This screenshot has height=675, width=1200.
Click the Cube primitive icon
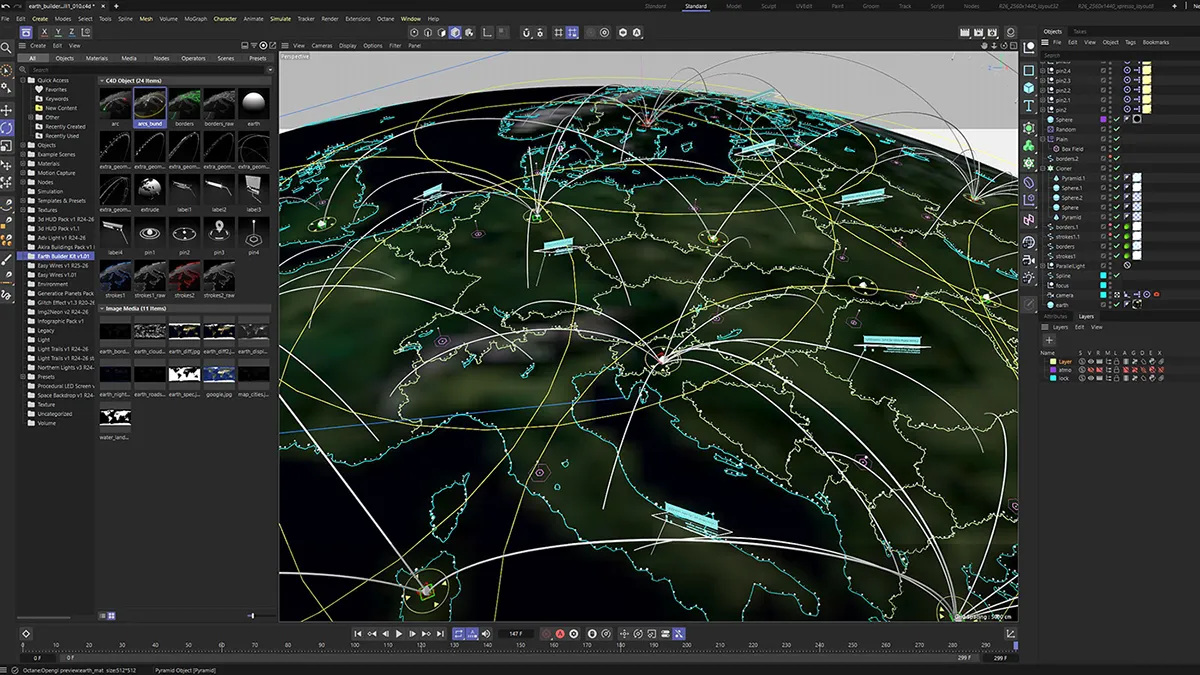tap(1029, 87)
